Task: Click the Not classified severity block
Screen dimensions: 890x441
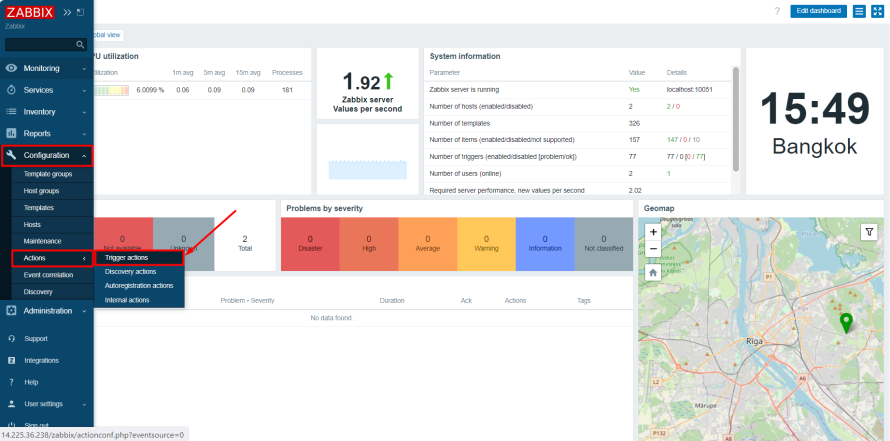Action: point(604,243)
